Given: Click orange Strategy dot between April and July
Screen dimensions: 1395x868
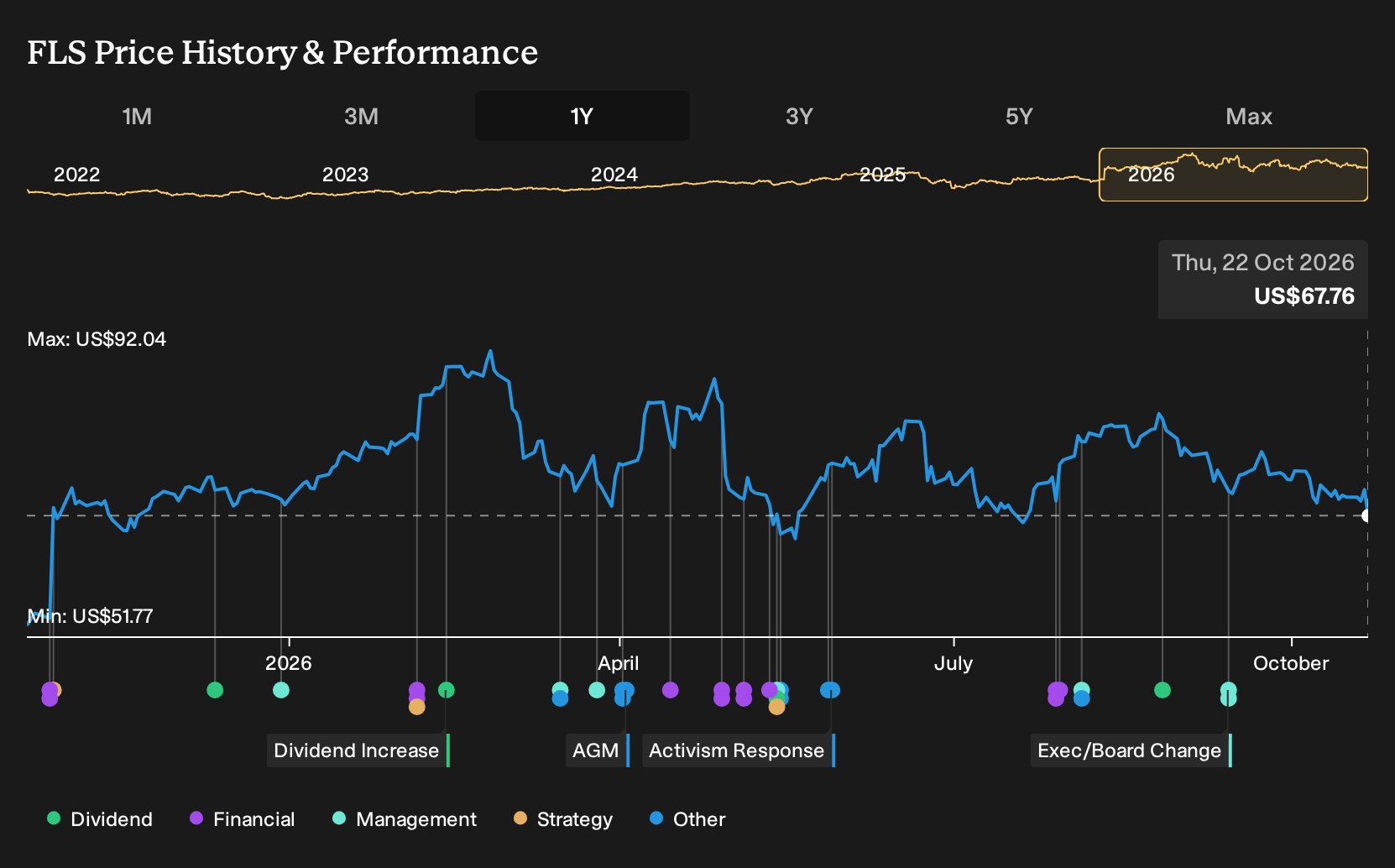Looking at the screenshot, I should click(777, 707).
